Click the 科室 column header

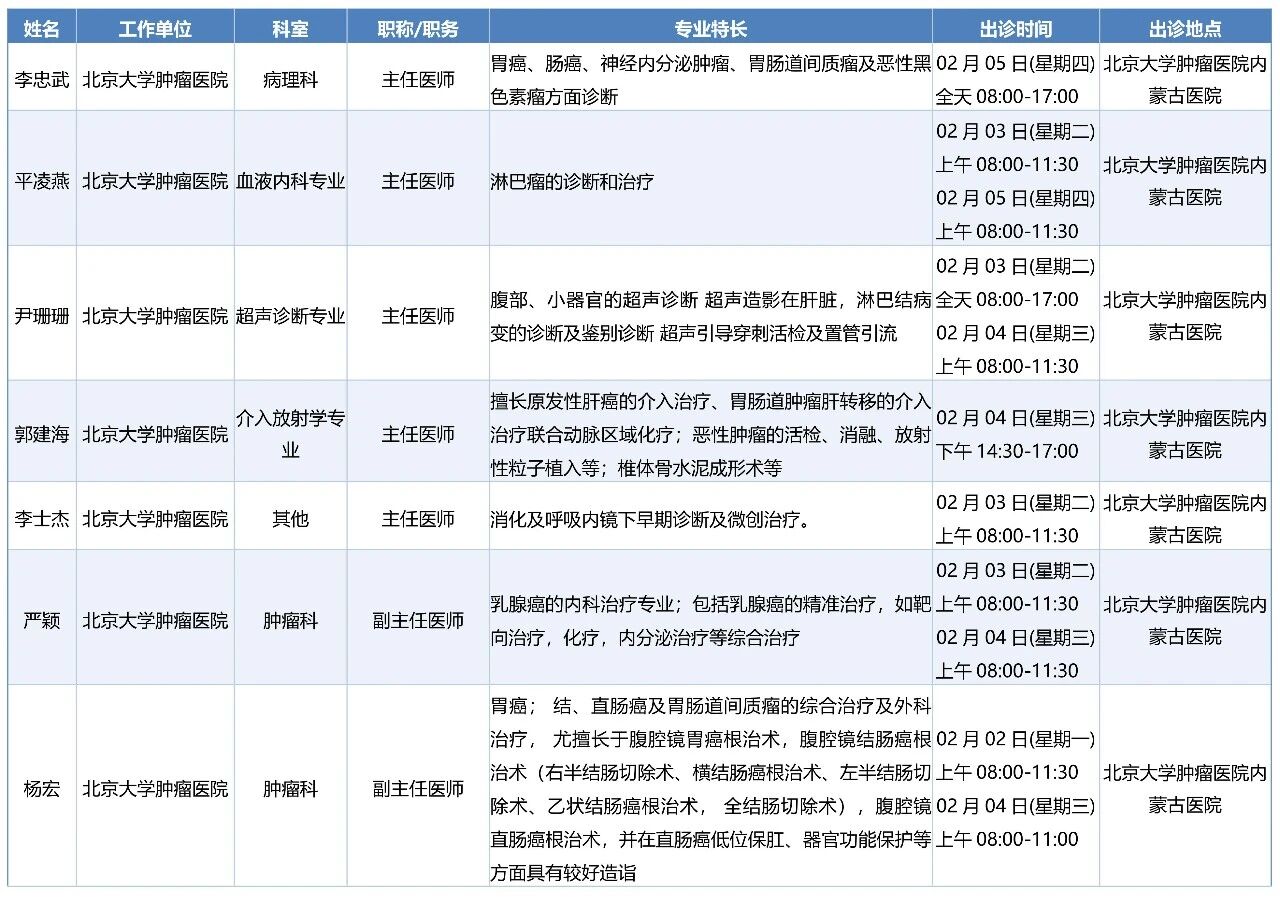click(x=290, y=29)
